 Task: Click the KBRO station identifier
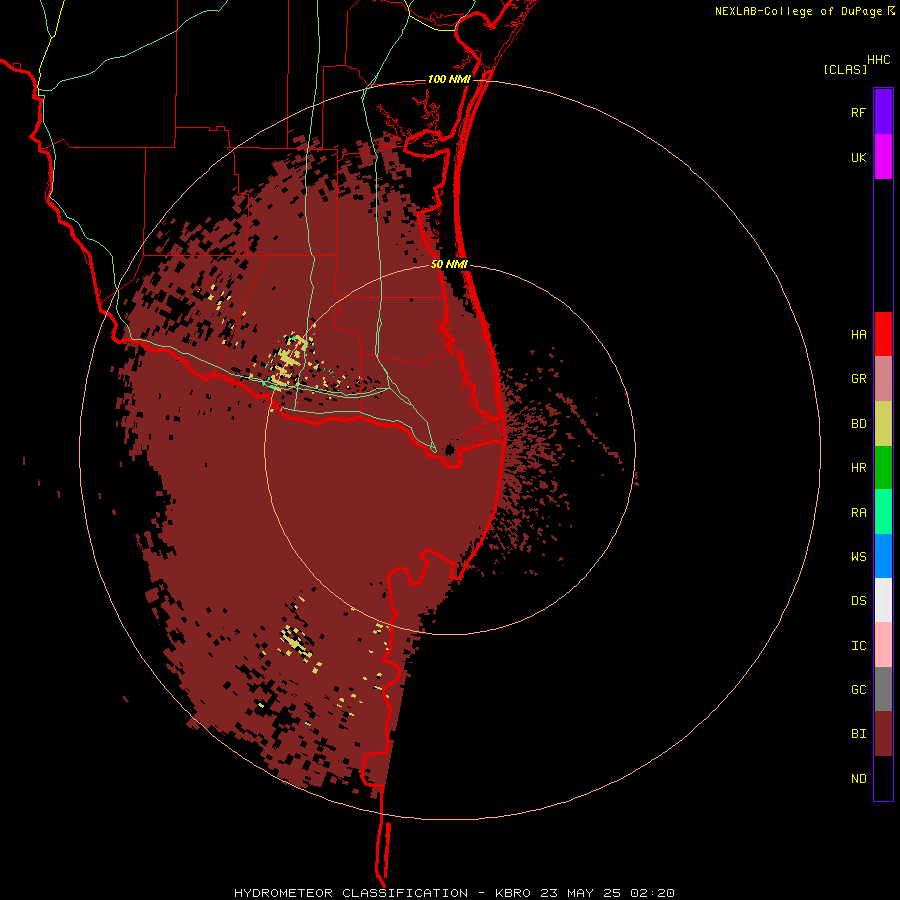pos(514,893)
